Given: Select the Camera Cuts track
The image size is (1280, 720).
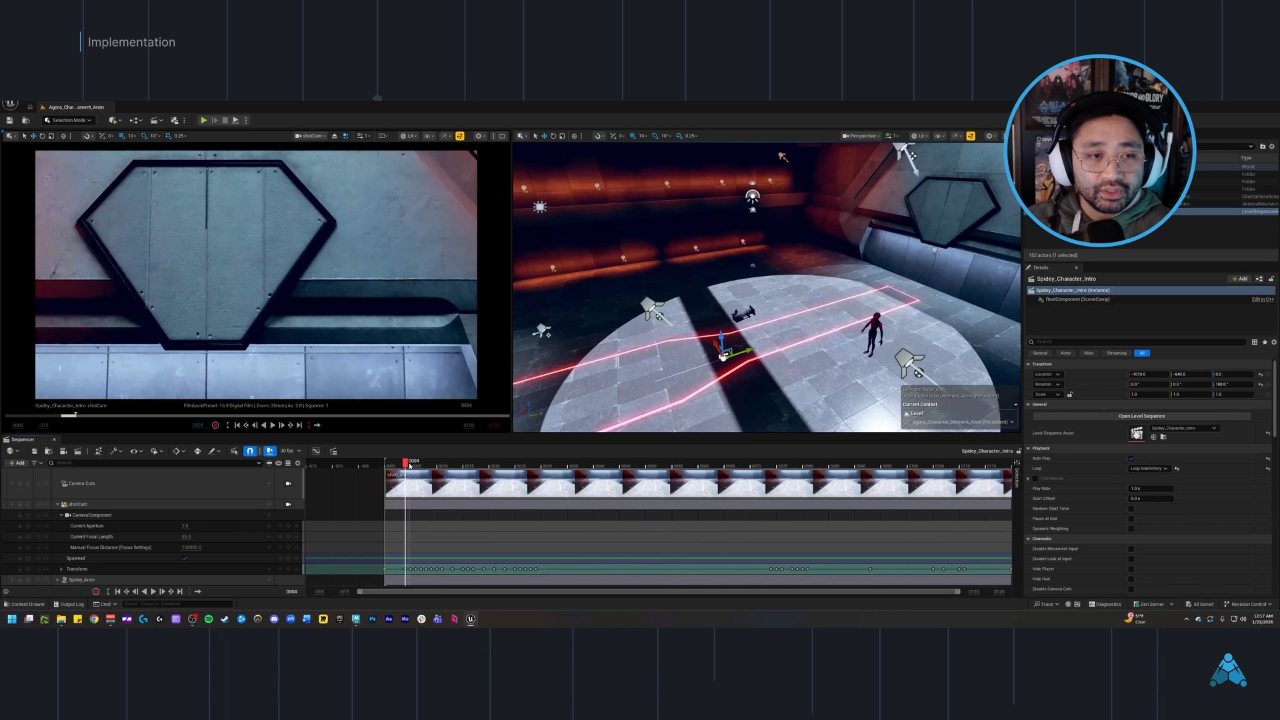Looking at the screenshot, I should click(81, 483).
